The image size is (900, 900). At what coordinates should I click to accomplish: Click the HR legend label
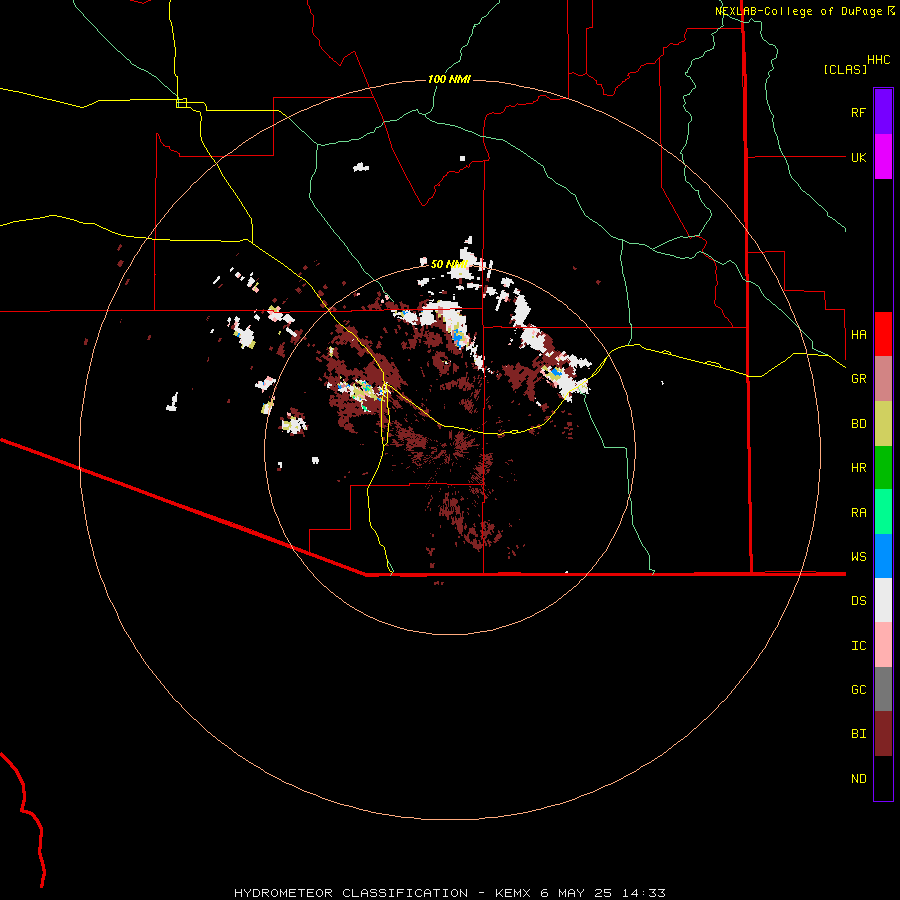pos(858,468)
